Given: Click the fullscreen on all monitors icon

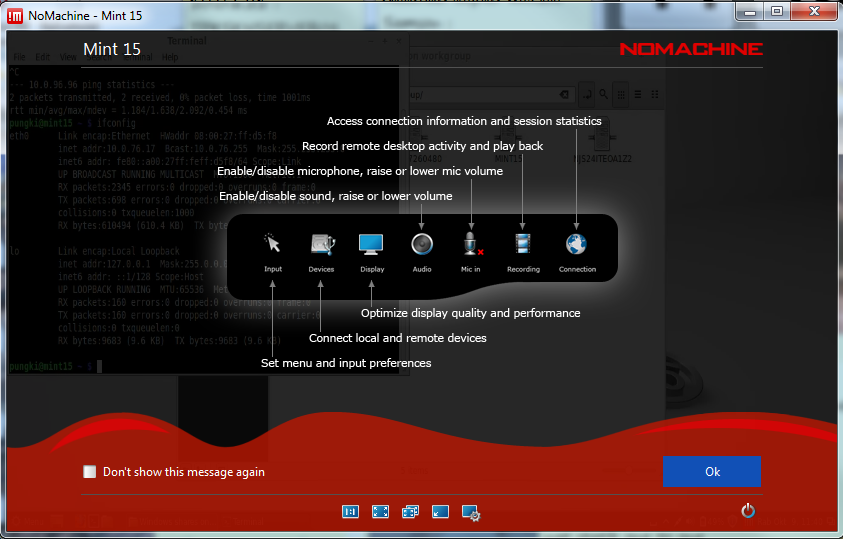Looking at the screenshot, I should coord(410,512).
